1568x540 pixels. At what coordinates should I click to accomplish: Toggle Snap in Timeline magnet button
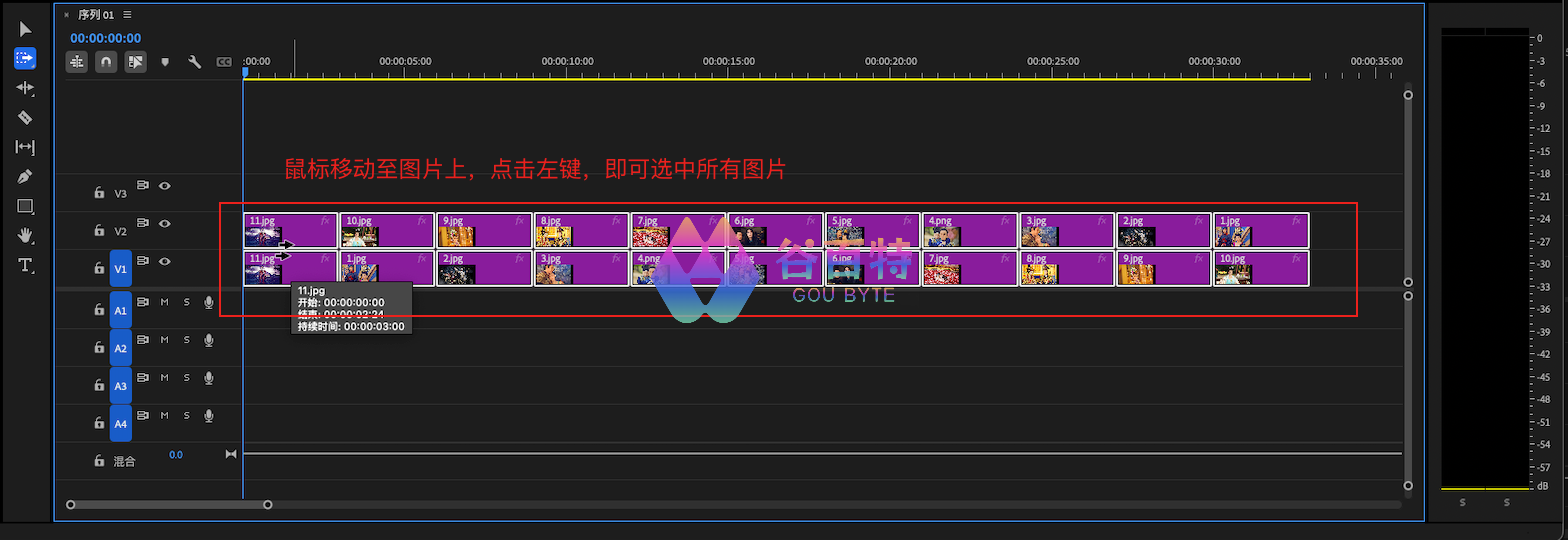106,62
